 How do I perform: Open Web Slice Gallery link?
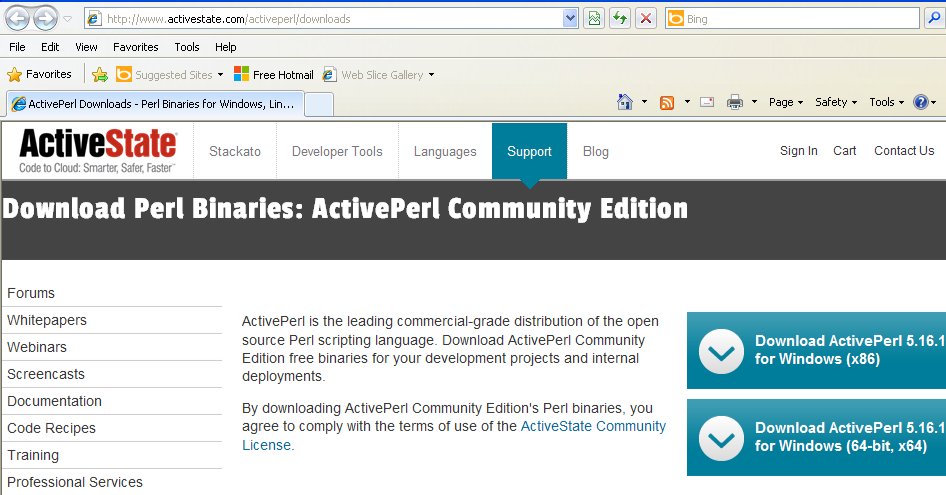point(373,75)
